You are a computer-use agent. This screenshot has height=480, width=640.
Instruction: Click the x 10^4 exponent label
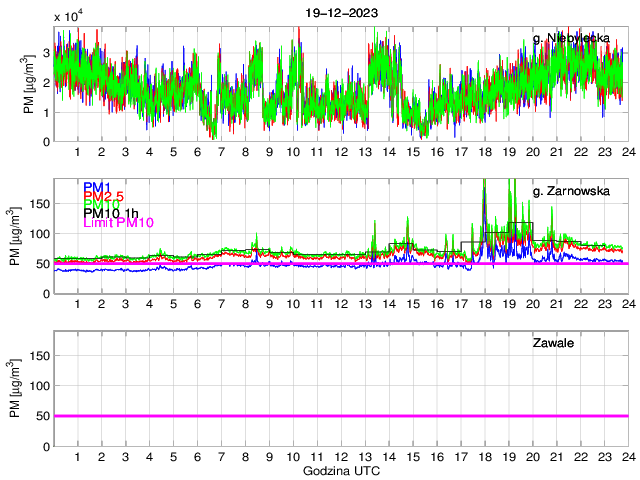coord(68,16)
